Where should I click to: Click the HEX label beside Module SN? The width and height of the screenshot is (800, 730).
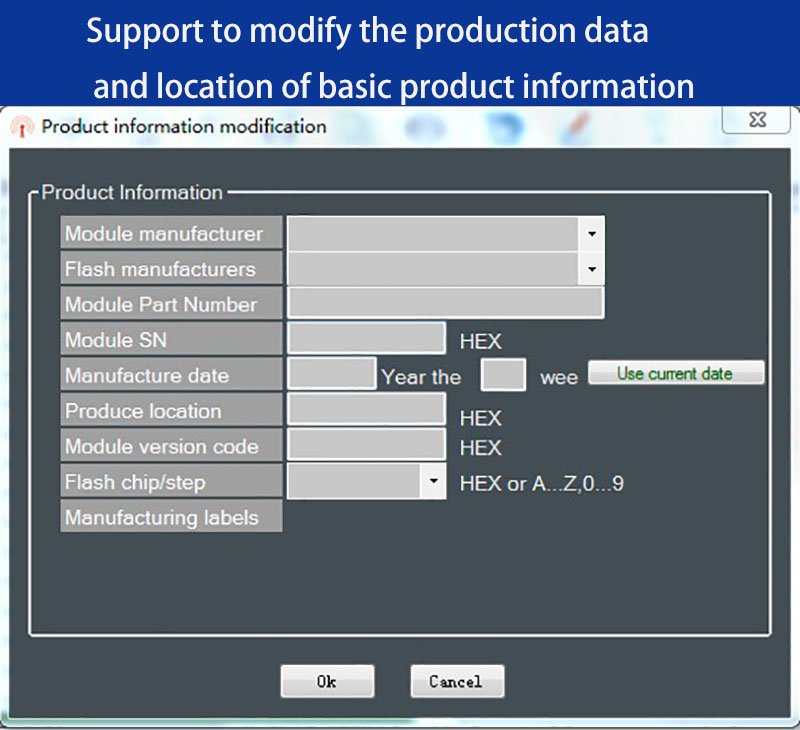pyautogui.click(x=480, y=341)
